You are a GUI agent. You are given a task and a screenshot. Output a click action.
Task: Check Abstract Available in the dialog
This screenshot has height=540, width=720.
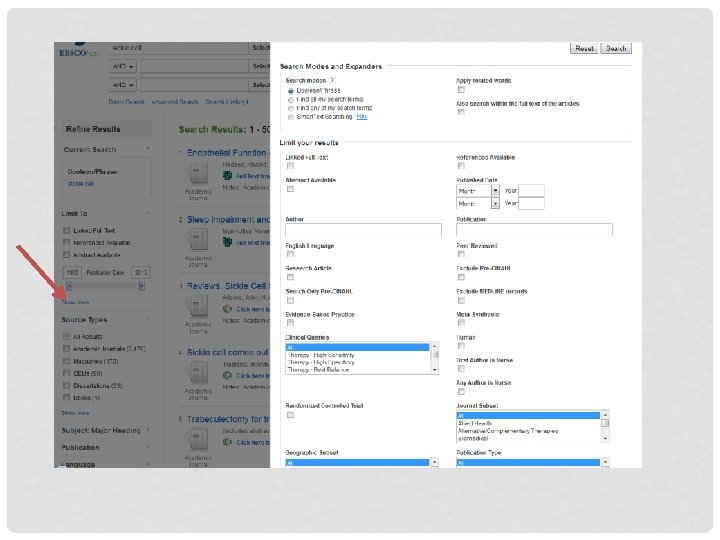(x=290, y=189)
